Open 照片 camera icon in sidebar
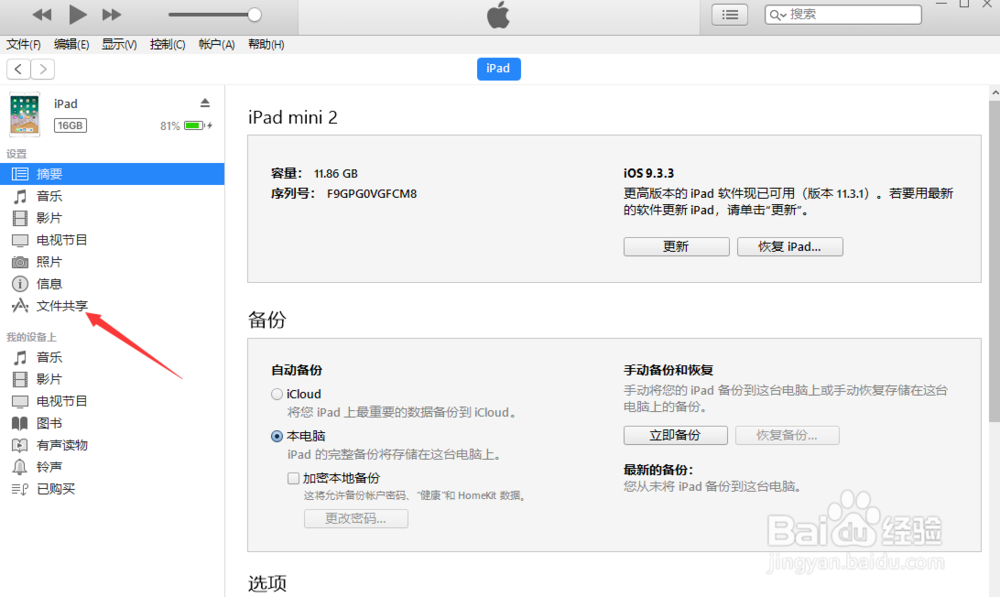This screenshot has height=597, width=1000. click(20, 262)
